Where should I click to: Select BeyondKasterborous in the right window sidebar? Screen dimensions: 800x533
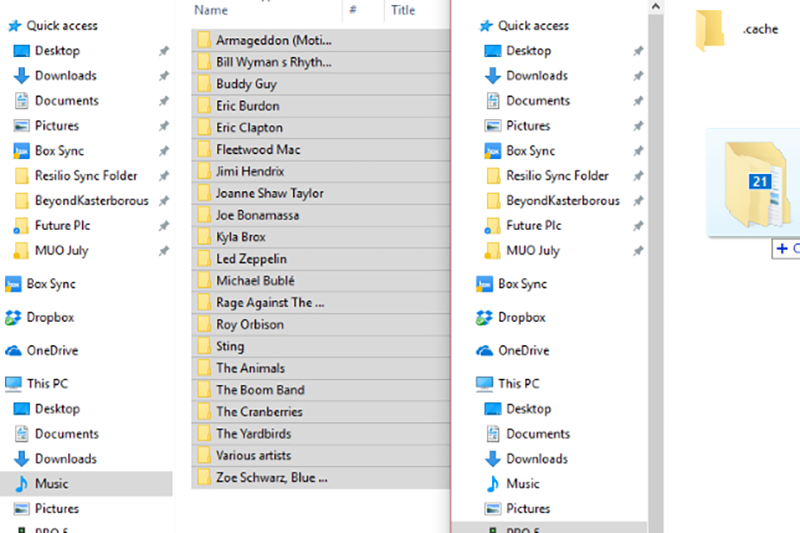pyautogui.click(x=562, y=200)
